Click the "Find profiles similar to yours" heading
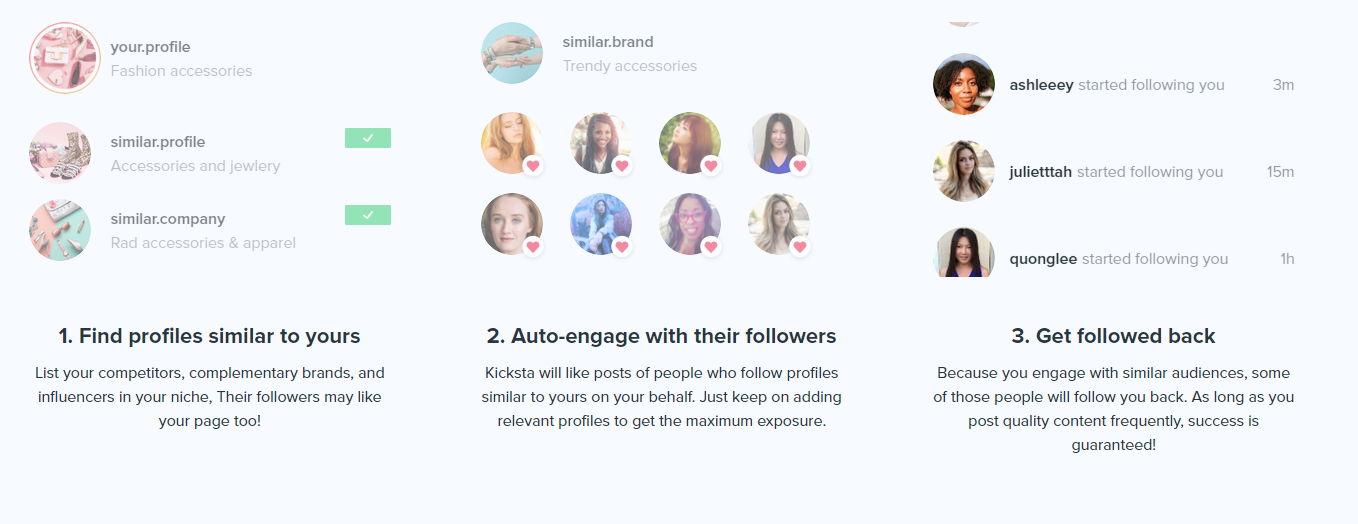The image size is (1358, 524). click(209, 336)
